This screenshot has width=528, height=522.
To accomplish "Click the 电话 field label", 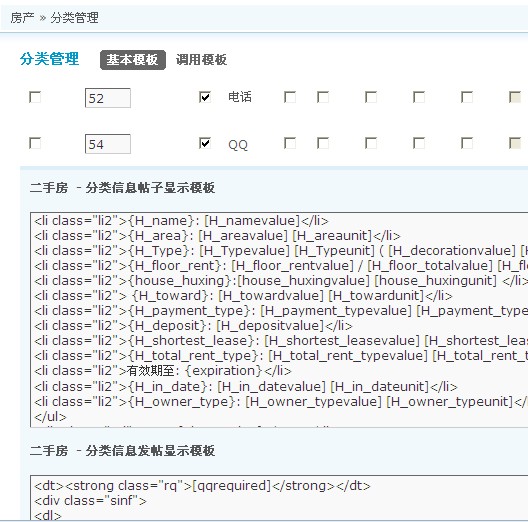I will pyautogui.click(x=240, y=97).
